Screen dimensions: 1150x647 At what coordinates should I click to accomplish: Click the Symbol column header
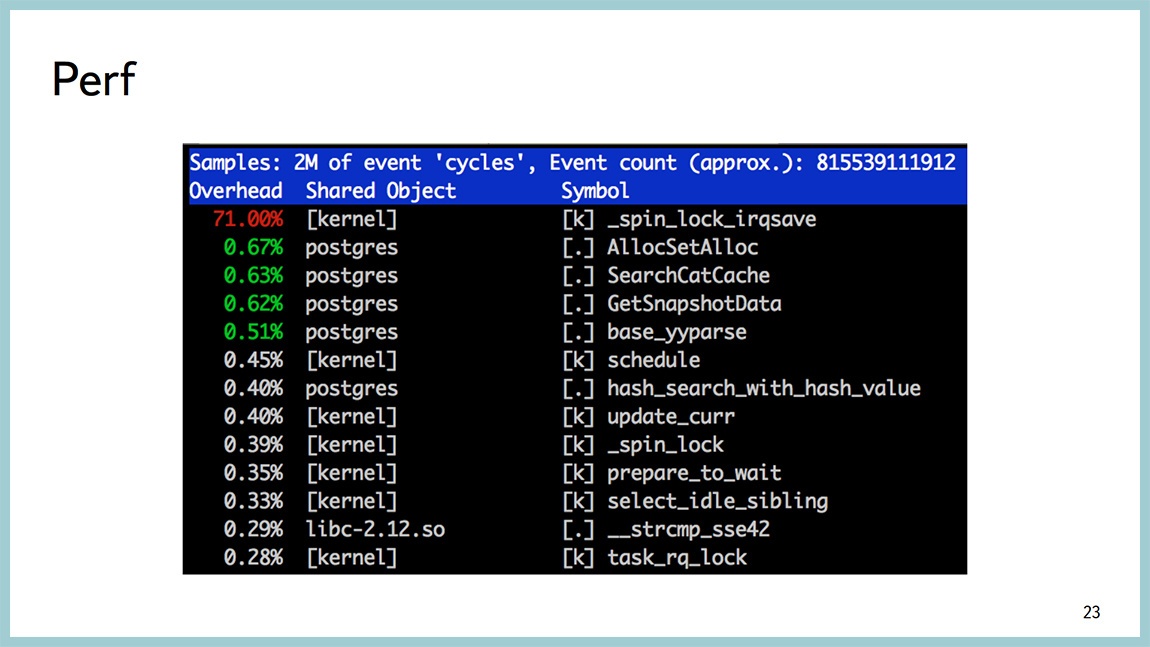(x=595, y=190)
